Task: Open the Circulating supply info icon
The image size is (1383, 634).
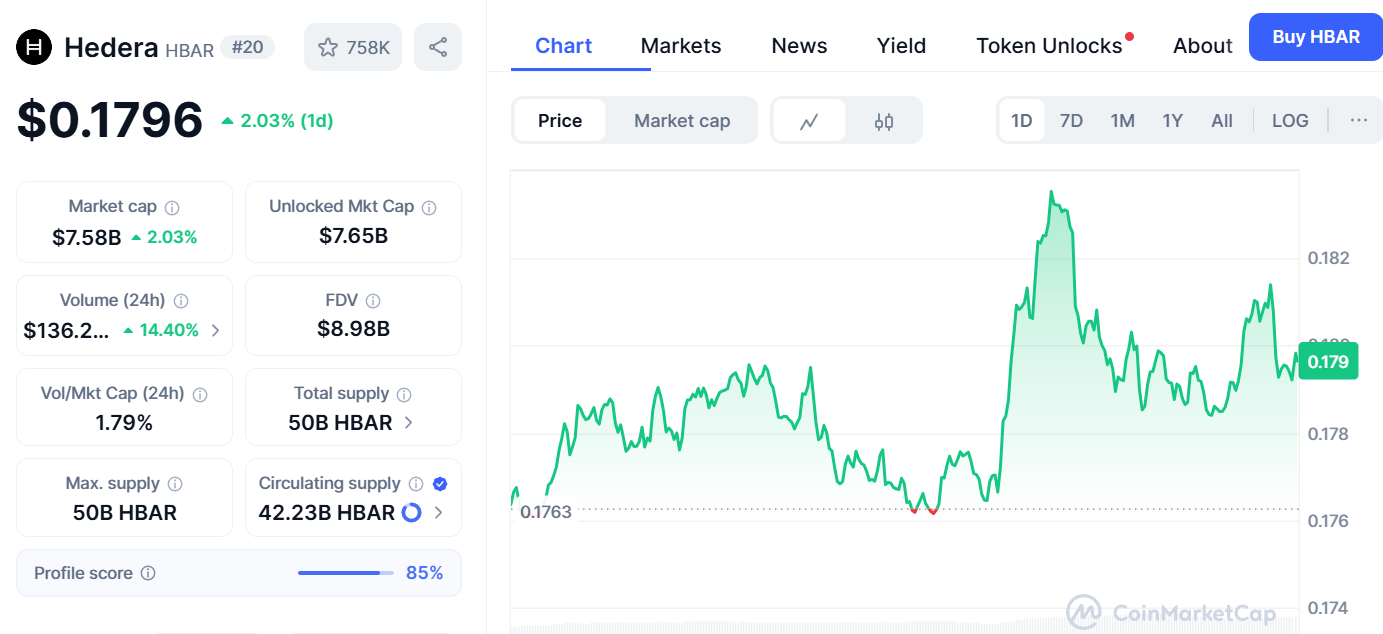Action: click(416, 484)
